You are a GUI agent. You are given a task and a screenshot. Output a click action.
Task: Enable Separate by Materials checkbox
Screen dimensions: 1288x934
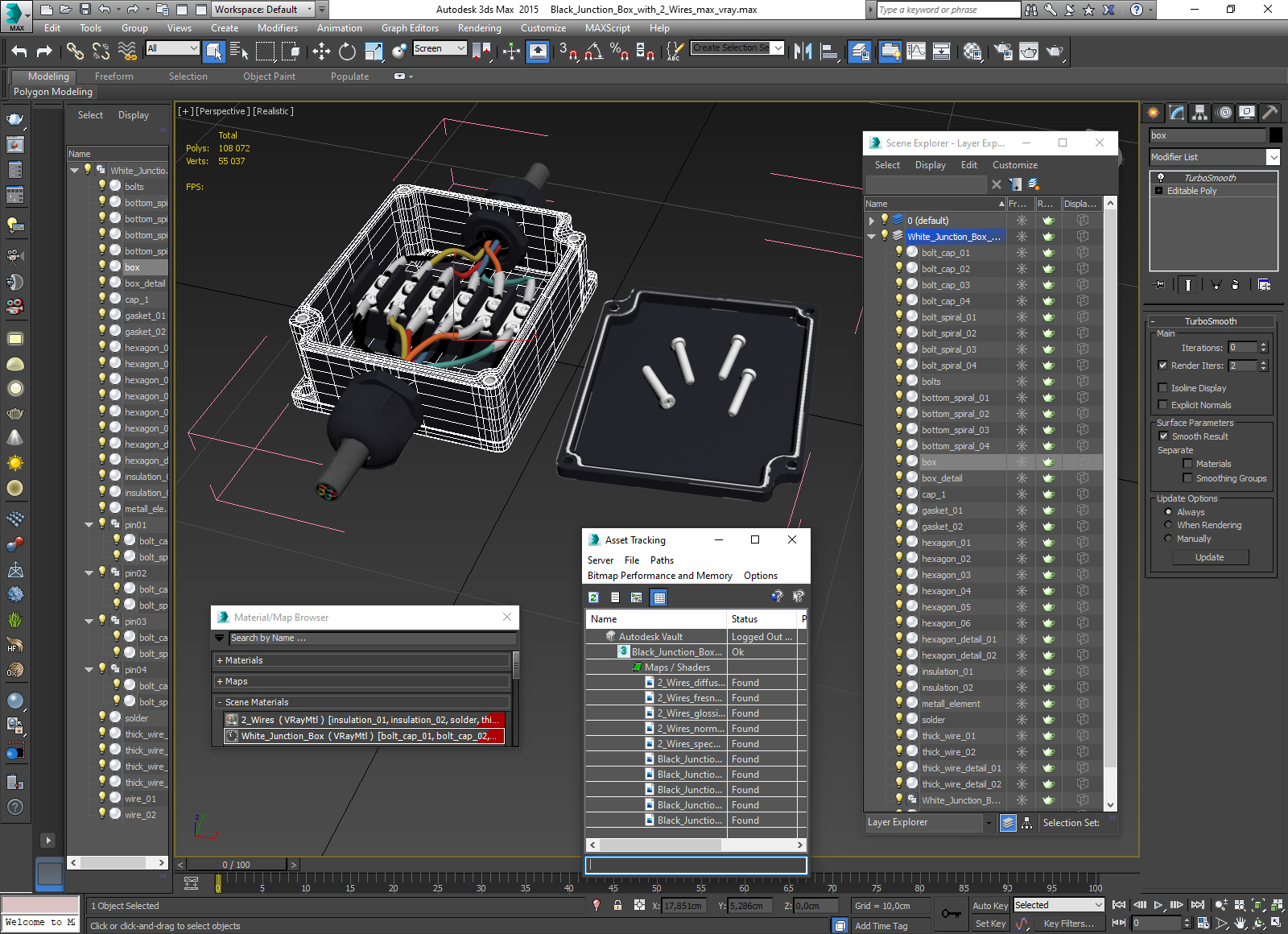[x=1187, y=464]
